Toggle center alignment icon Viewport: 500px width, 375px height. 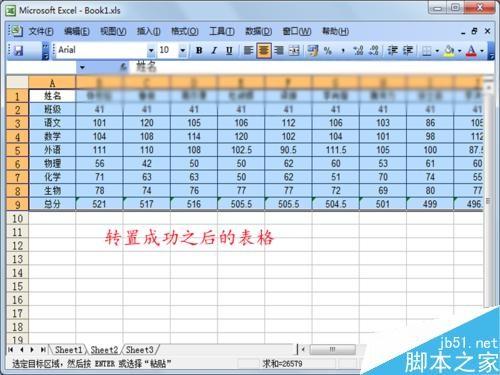coord(264,51)
